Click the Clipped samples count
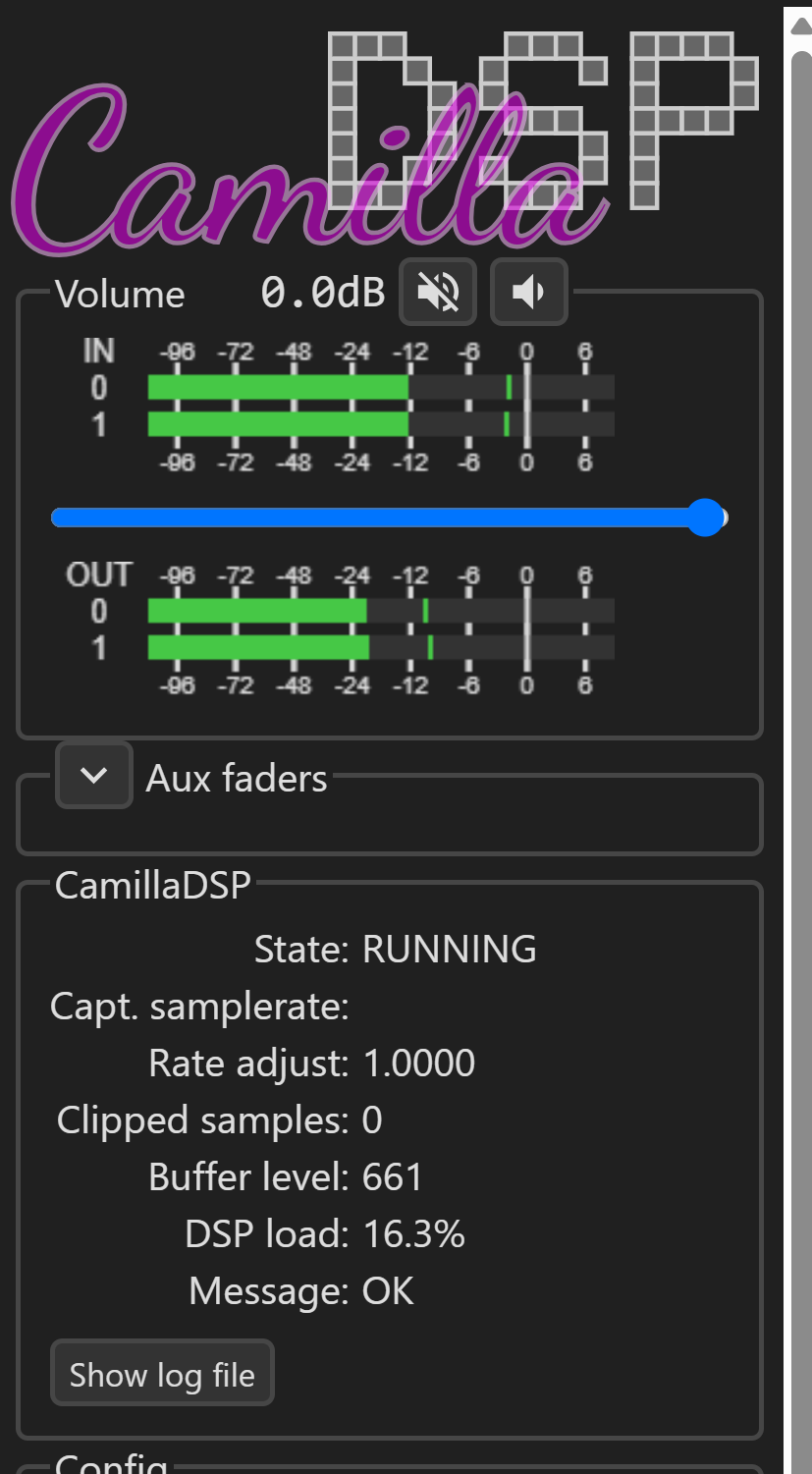Image resolution: width=812 pixels, height=1474 pixels. tap(372, 1120)
